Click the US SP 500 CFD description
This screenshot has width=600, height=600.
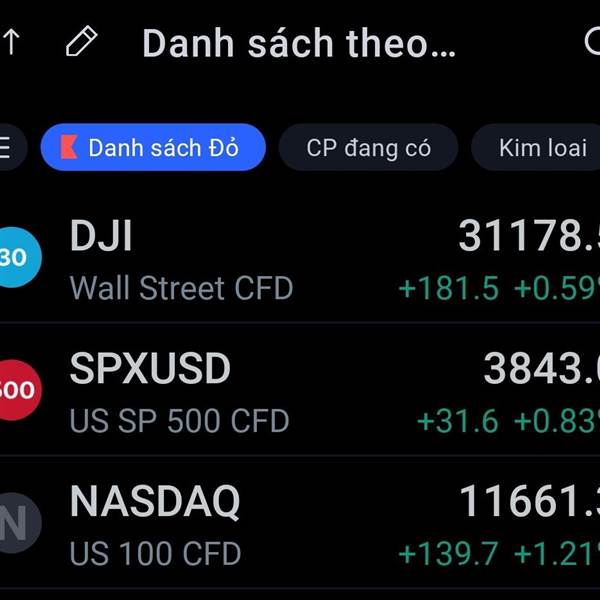(179, 421)
